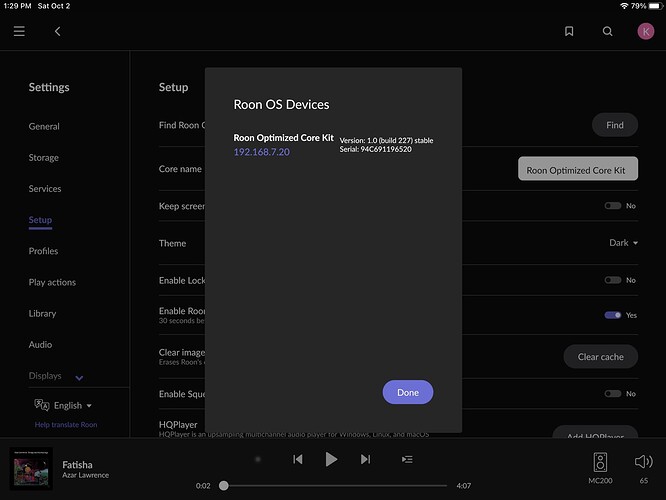
Task: Go back with the back arrow
Action: click(57, 31)
